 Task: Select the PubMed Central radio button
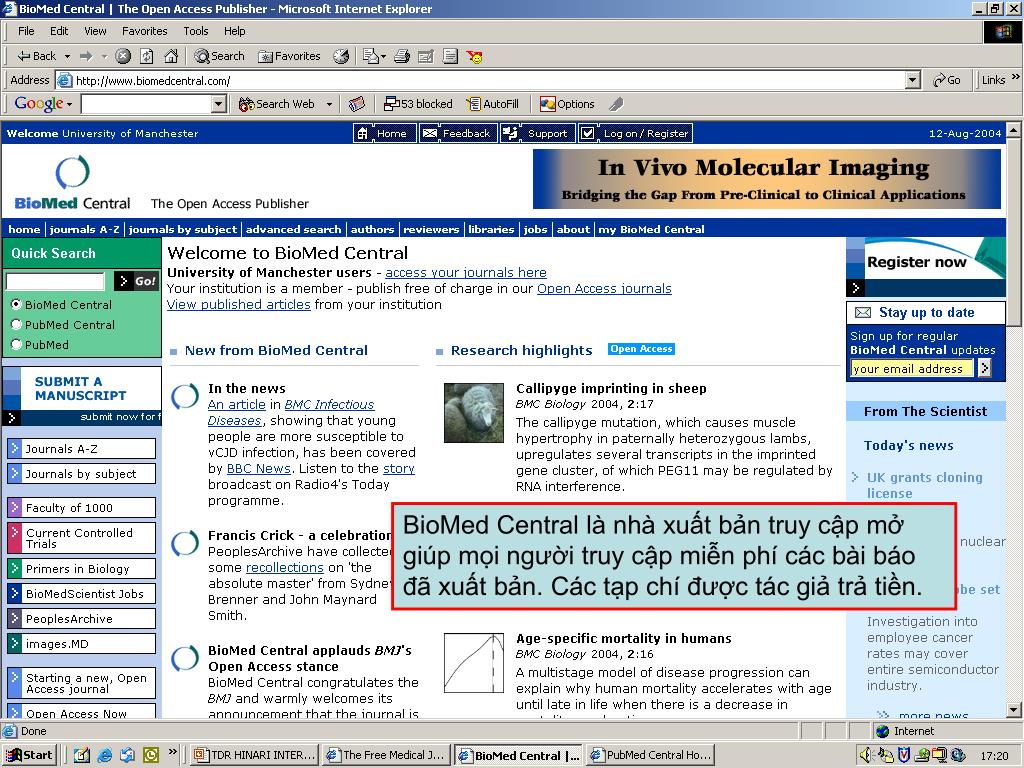pyautogui.click(x=16, y=325)
